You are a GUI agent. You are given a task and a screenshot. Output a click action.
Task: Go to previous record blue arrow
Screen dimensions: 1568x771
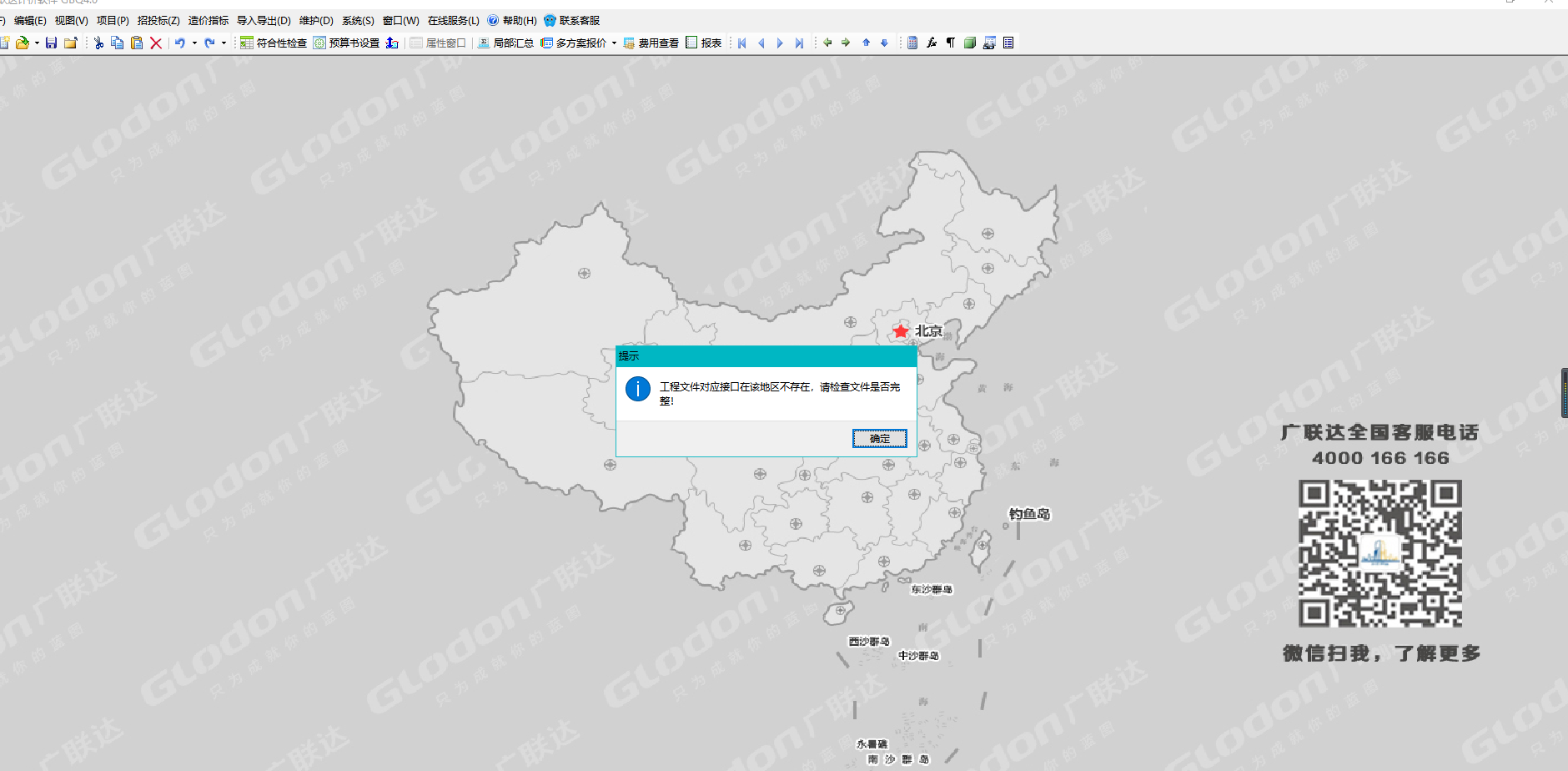click(761, 43)
